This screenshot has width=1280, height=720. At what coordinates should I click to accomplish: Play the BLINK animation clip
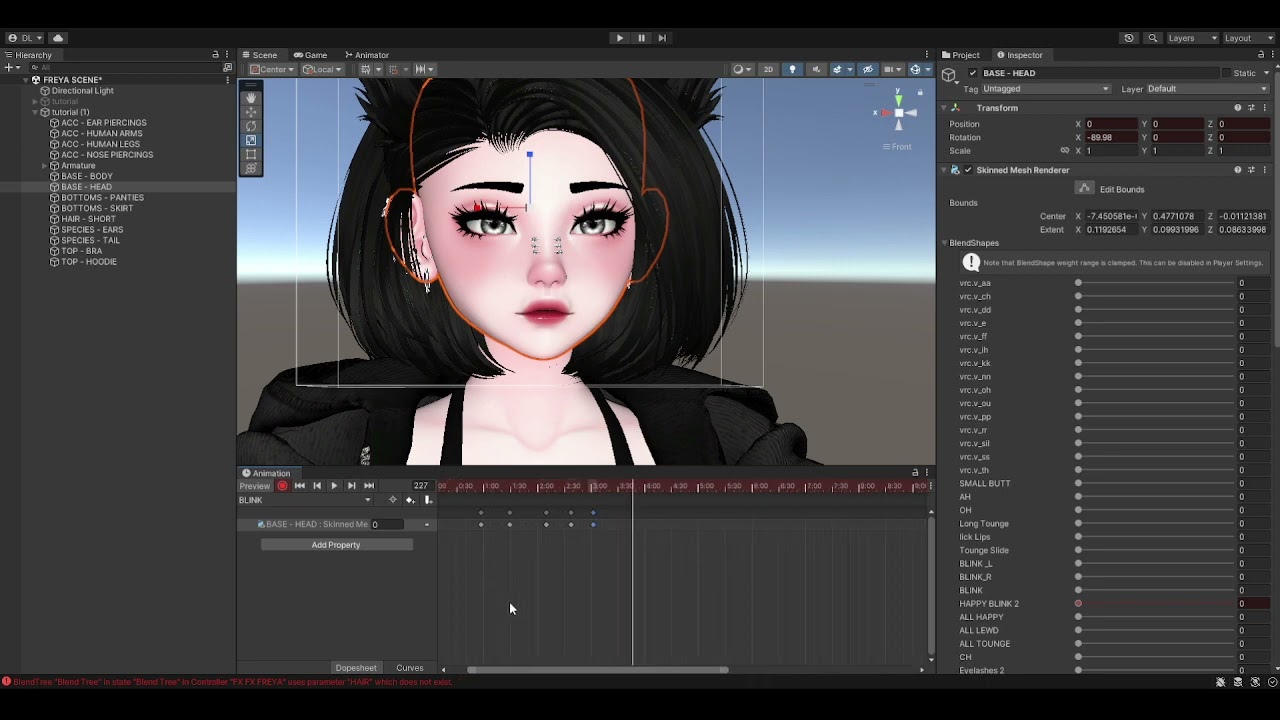(334, 486)
